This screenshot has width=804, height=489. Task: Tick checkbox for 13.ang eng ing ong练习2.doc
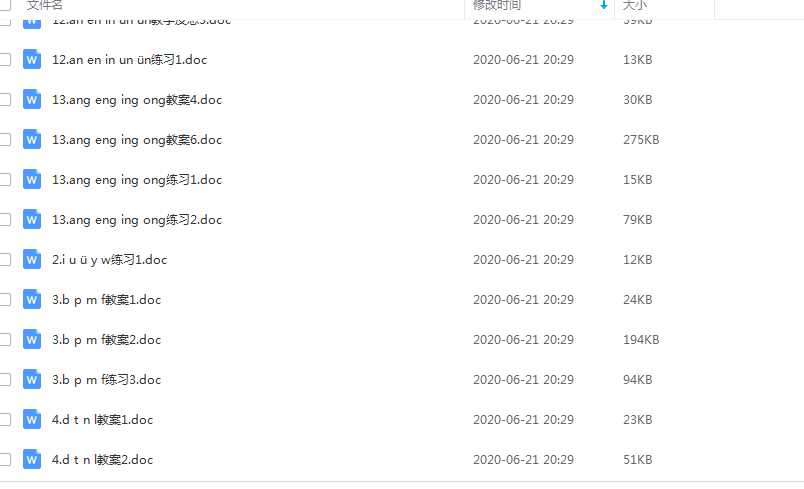point(5,219)
